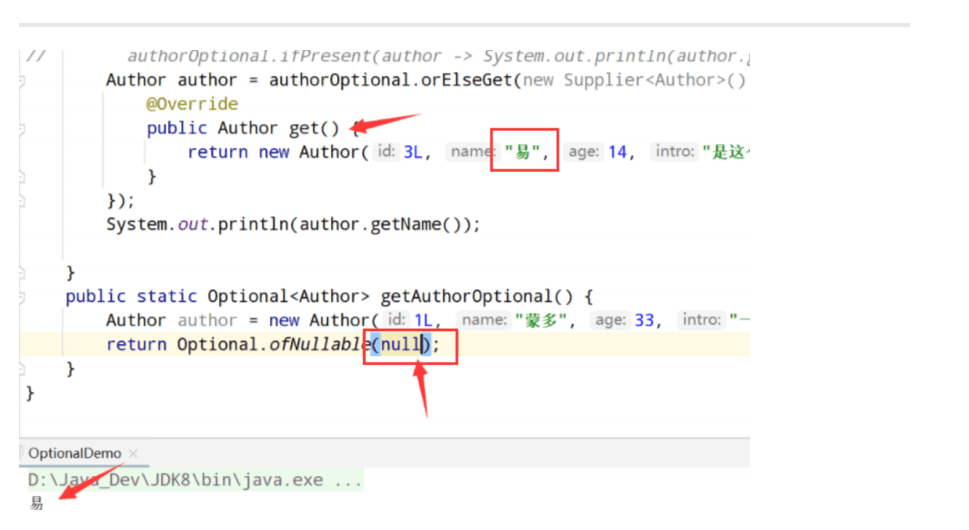Collapse the fold marker on orElseGet line
Screen dimensions: 969x530
pyautogui.click(x=21, y=80)
